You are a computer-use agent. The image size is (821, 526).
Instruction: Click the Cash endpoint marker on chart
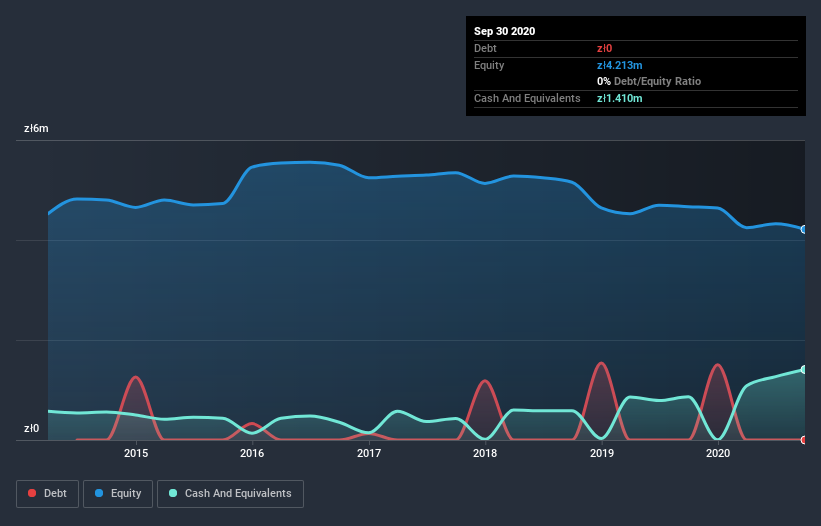[804, 370]
